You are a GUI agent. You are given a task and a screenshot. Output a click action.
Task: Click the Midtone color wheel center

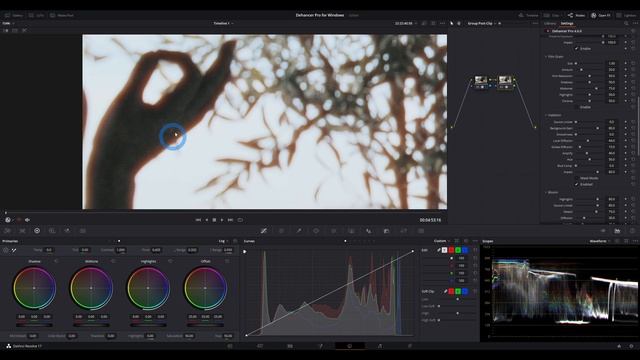pos(91,288)
